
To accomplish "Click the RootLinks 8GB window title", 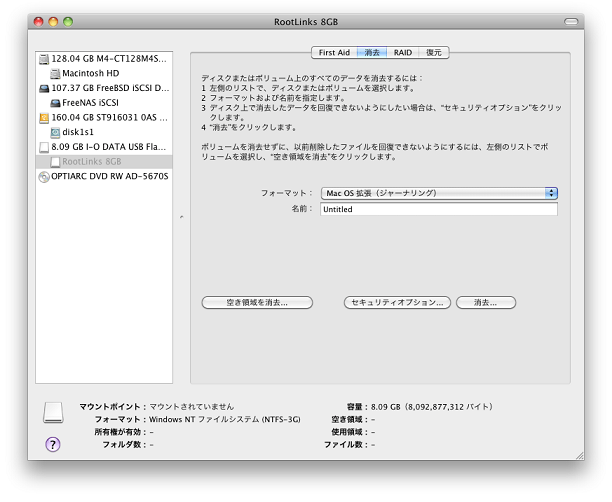I will pos(306,22).
